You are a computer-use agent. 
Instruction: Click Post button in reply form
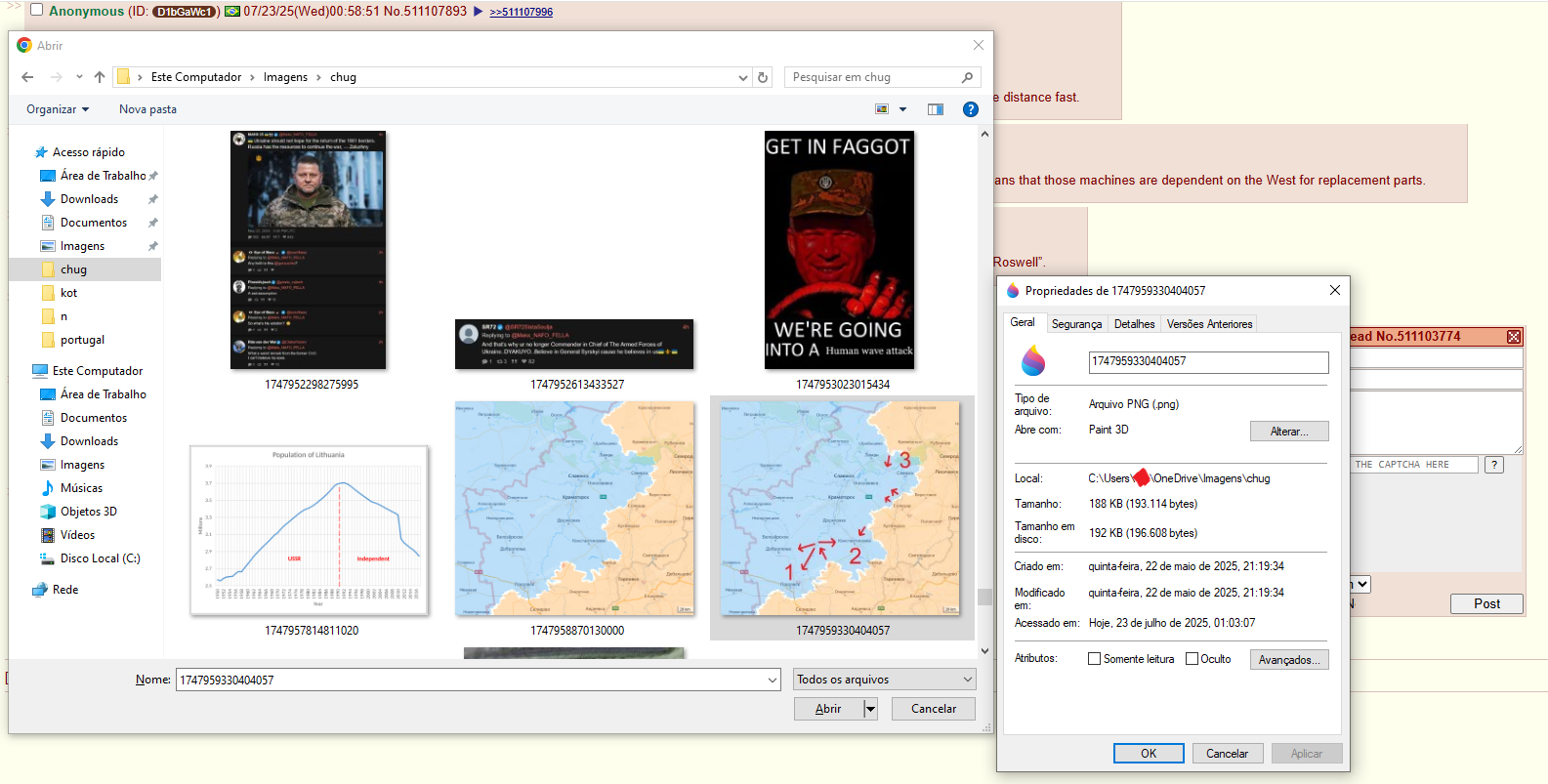1486,603
